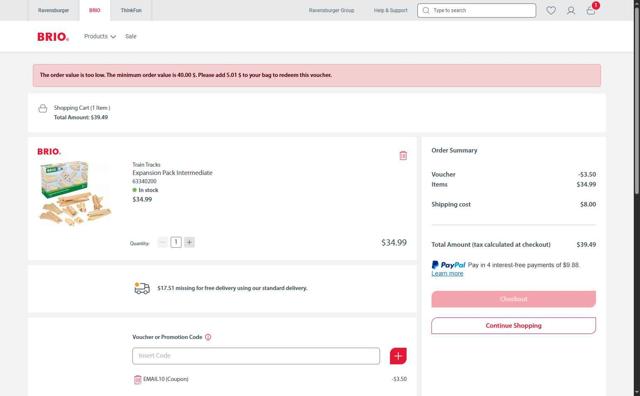
Task: Click the delivery truck icon
Action: coord(142,288)
